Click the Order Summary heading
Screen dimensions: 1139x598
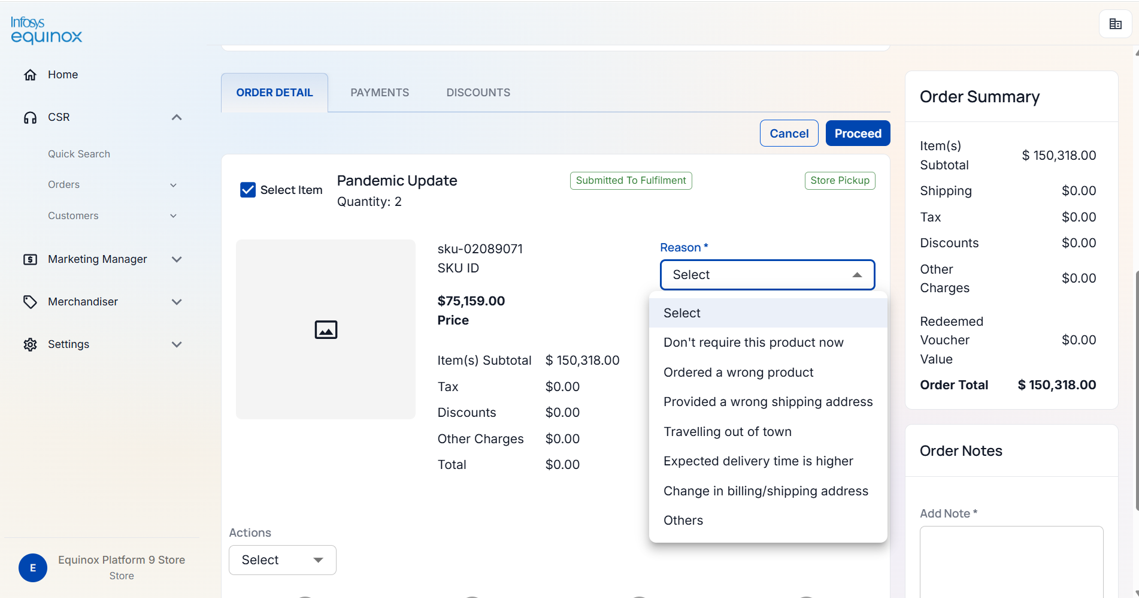point(979,97)
